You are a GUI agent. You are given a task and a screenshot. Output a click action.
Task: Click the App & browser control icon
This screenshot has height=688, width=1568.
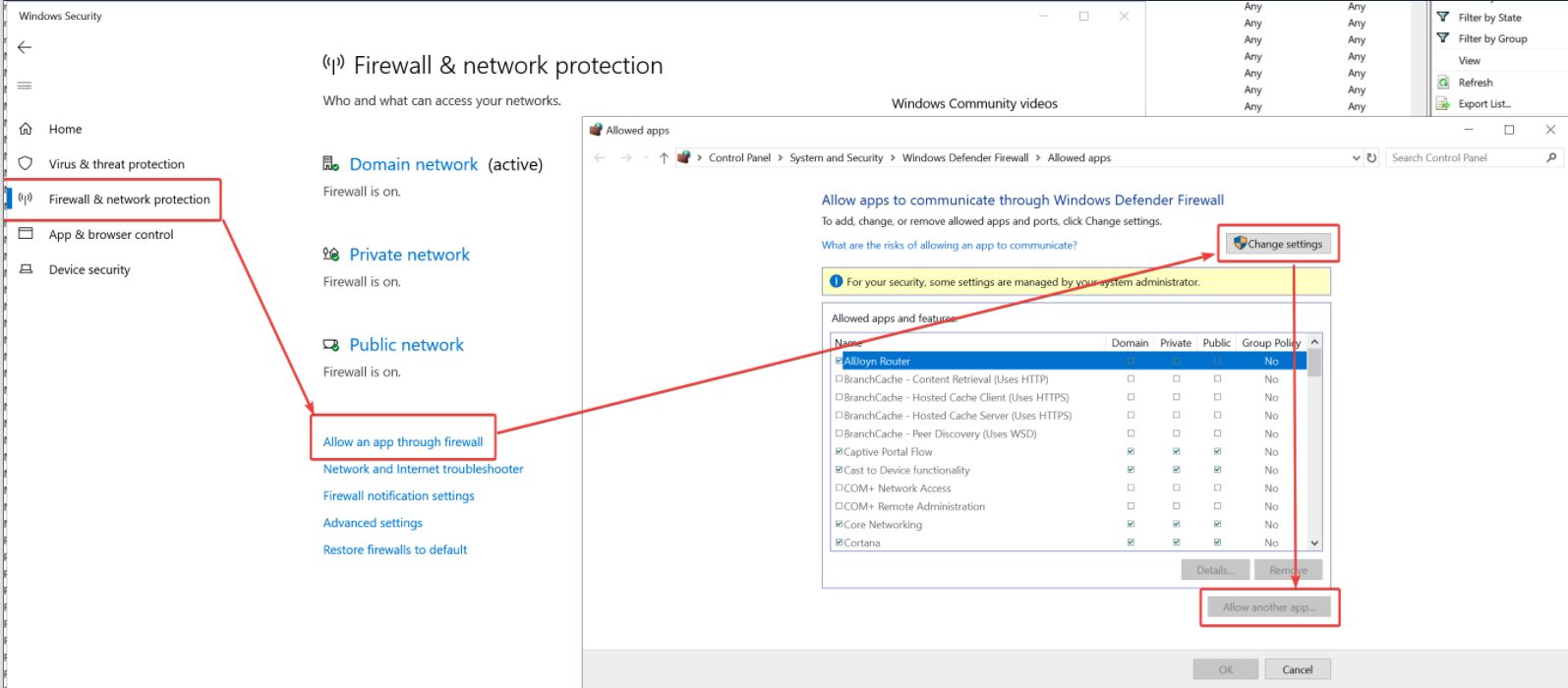pyautogui.click(x=26, y=234)
